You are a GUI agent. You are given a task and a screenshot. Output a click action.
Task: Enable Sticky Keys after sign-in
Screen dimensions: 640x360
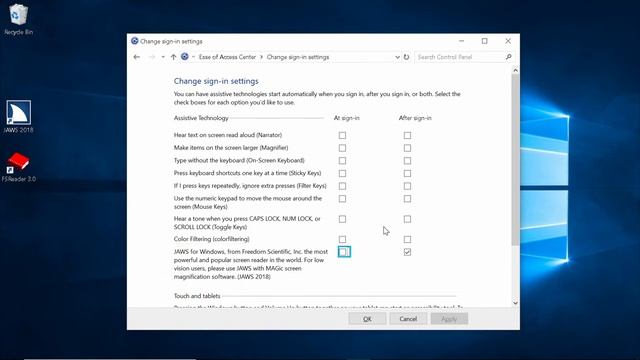(x=407, y=173)
